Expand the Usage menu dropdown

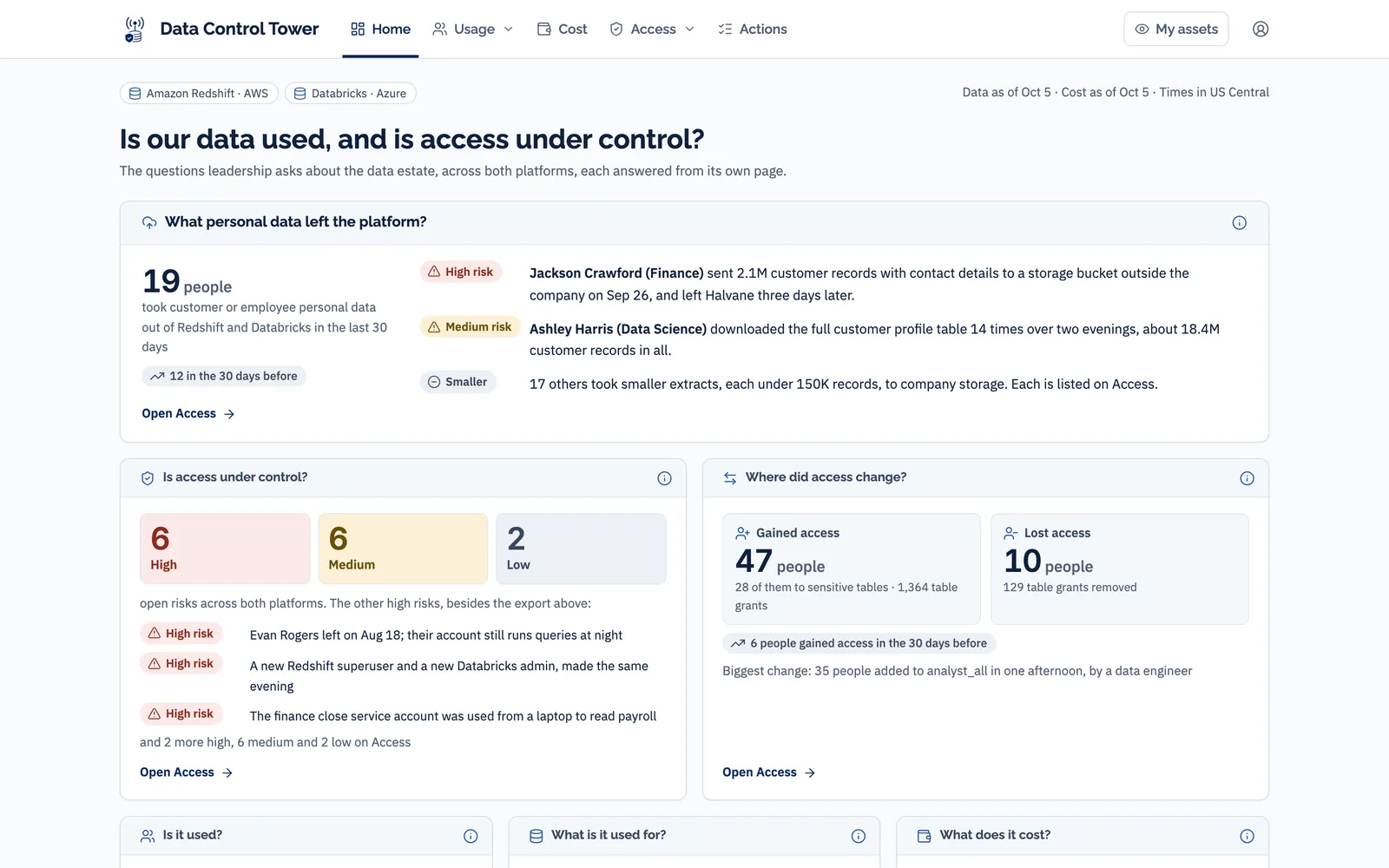473,30
